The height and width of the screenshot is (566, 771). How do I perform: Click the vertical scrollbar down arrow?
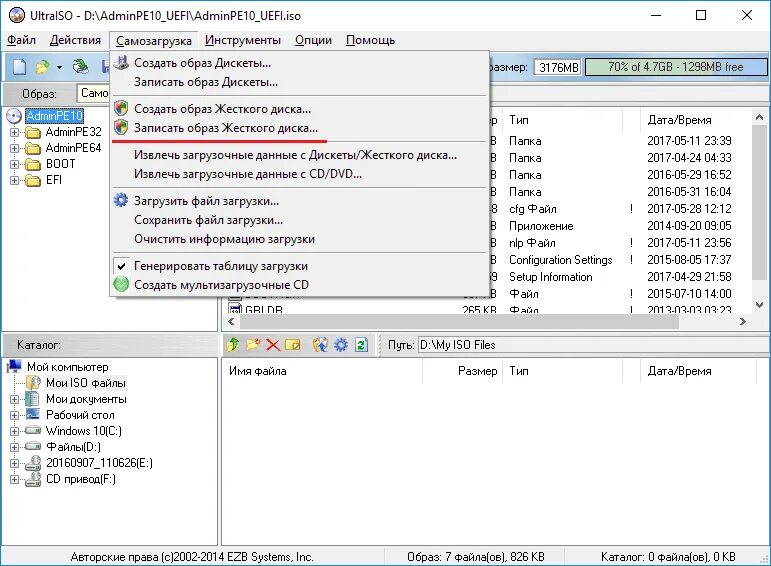759,305
